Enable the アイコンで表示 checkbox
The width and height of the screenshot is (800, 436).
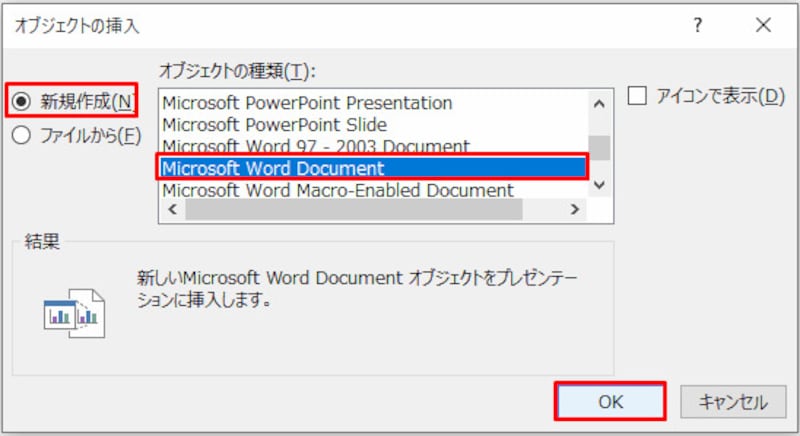(636, 96)
